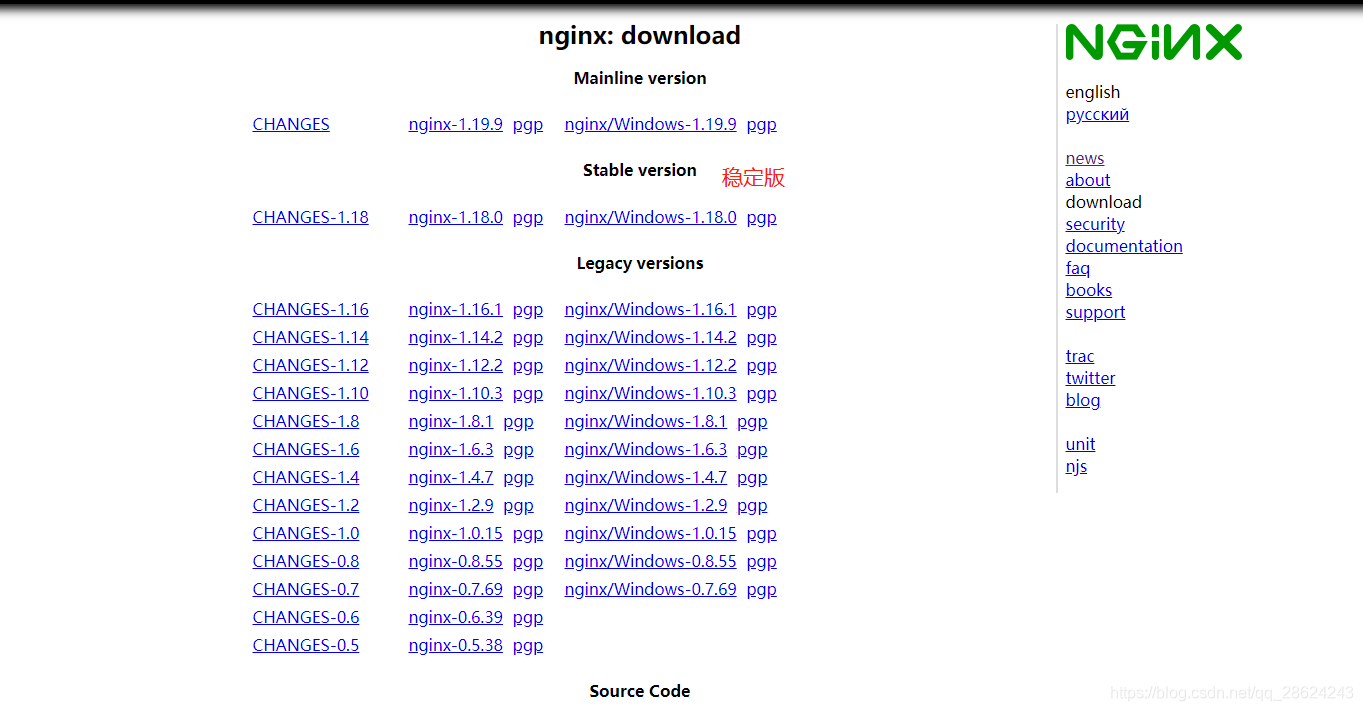1363x711 pixels.
Task: Open CHANGES-1.8 link
Action: [x=306, y=421]
